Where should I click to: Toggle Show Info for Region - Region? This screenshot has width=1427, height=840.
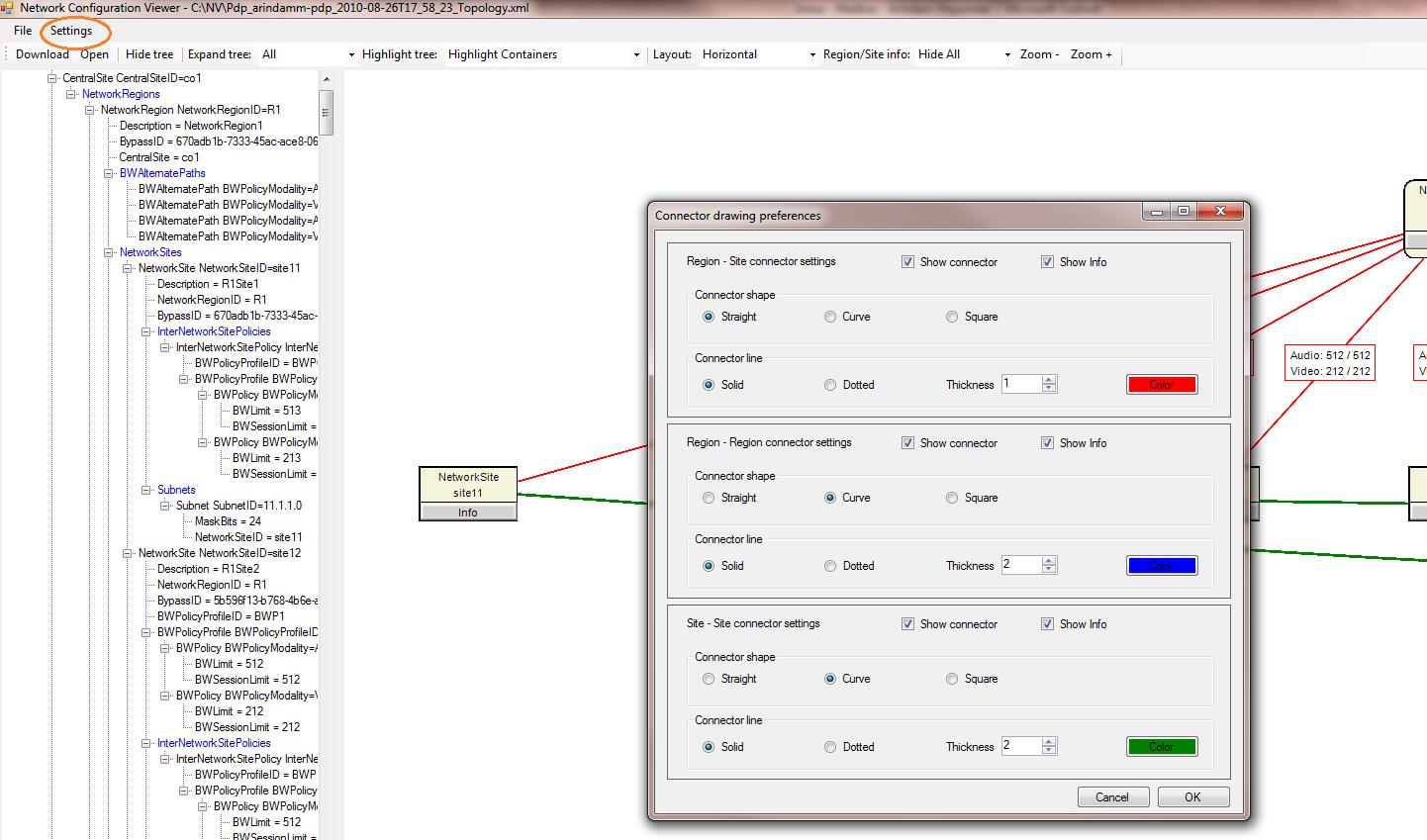[x=1047, y=443]
